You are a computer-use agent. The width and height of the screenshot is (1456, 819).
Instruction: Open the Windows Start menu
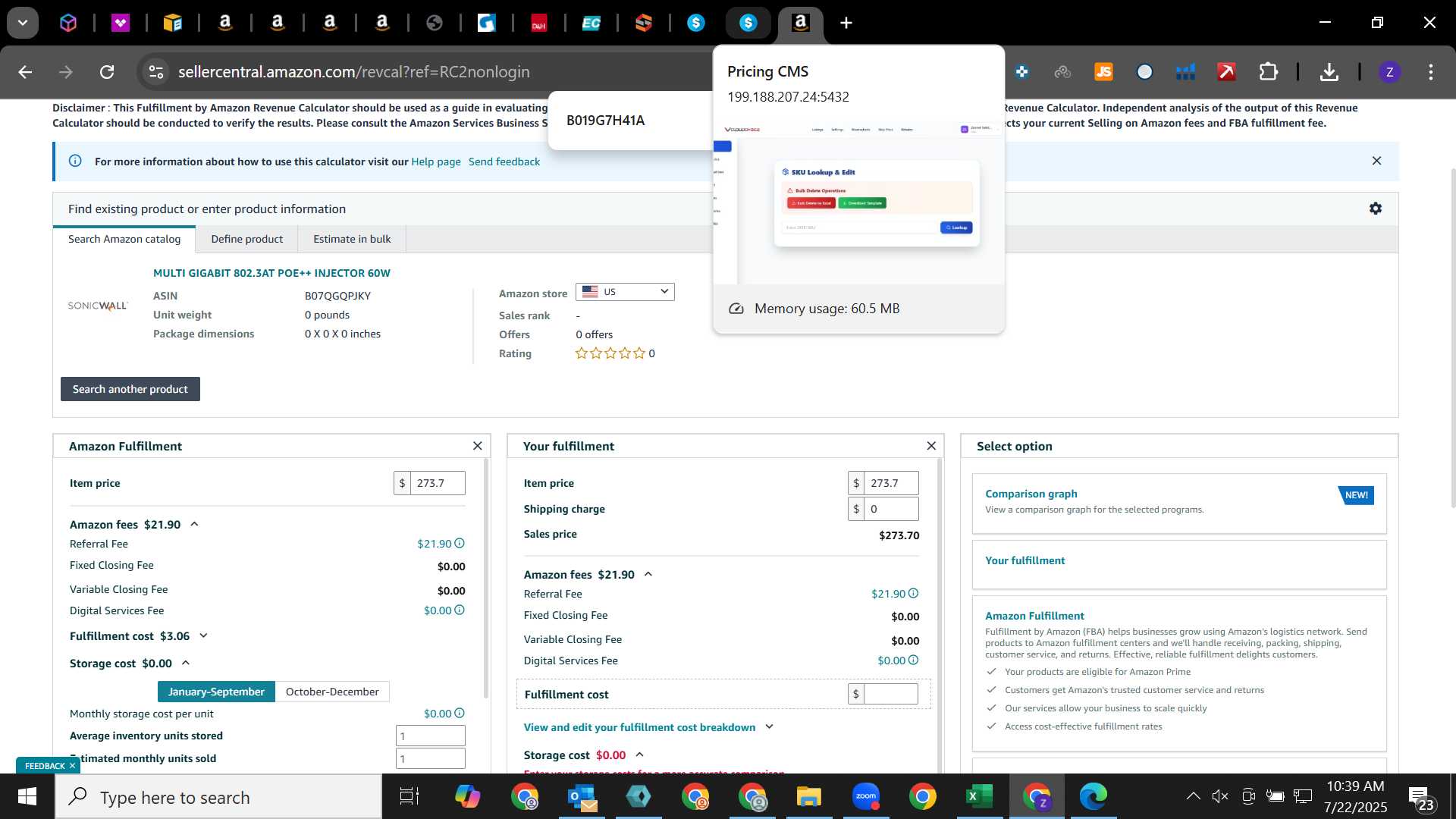27,797
